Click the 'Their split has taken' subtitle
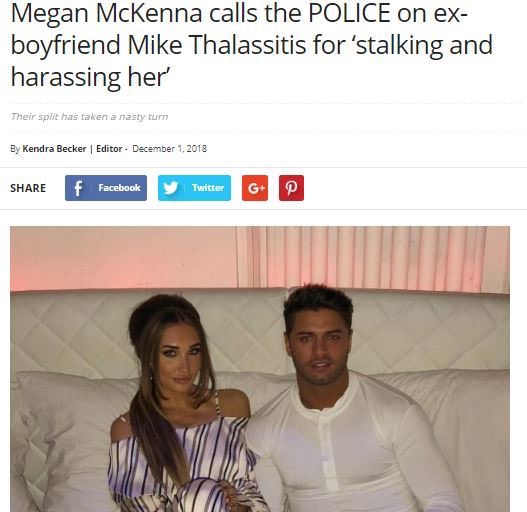Viewport: 527px width, 512px height. coord(89,117)
